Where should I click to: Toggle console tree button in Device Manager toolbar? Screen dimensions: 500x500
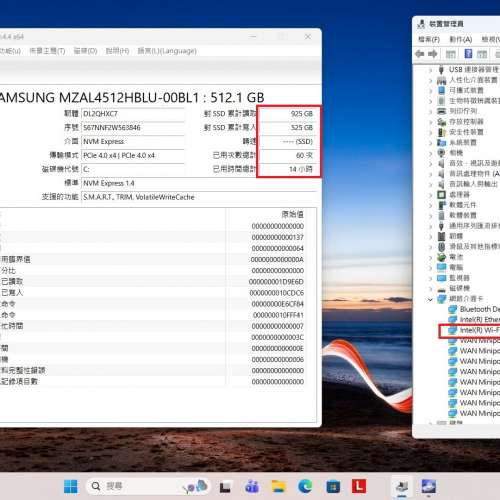point(451,54)
